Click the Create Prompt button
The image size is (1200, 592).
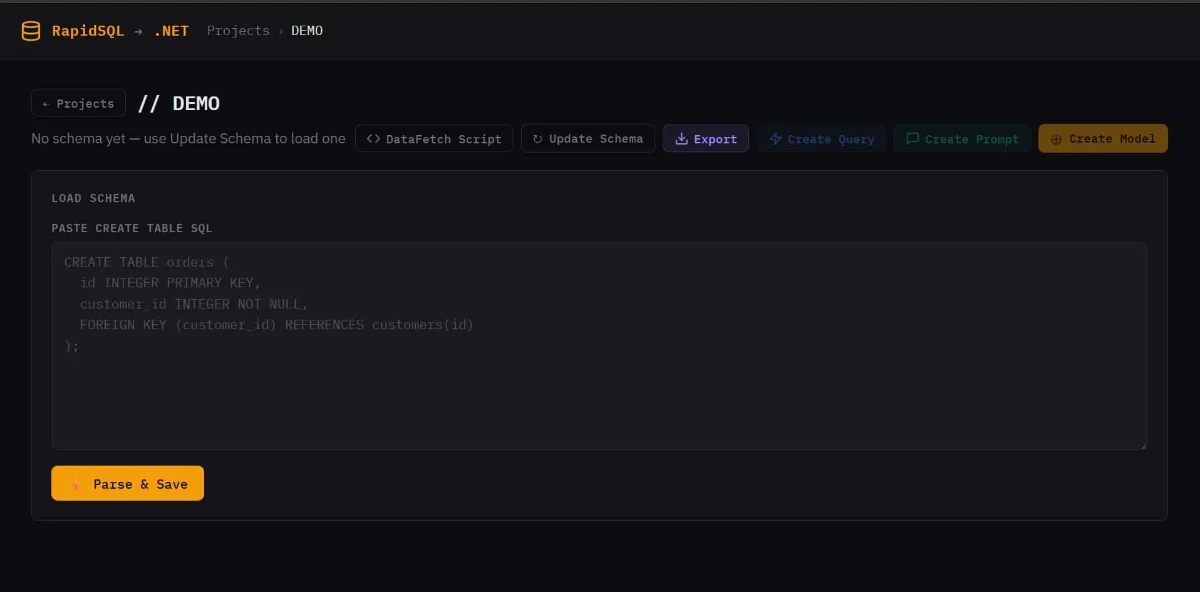[x=962, y=138]
